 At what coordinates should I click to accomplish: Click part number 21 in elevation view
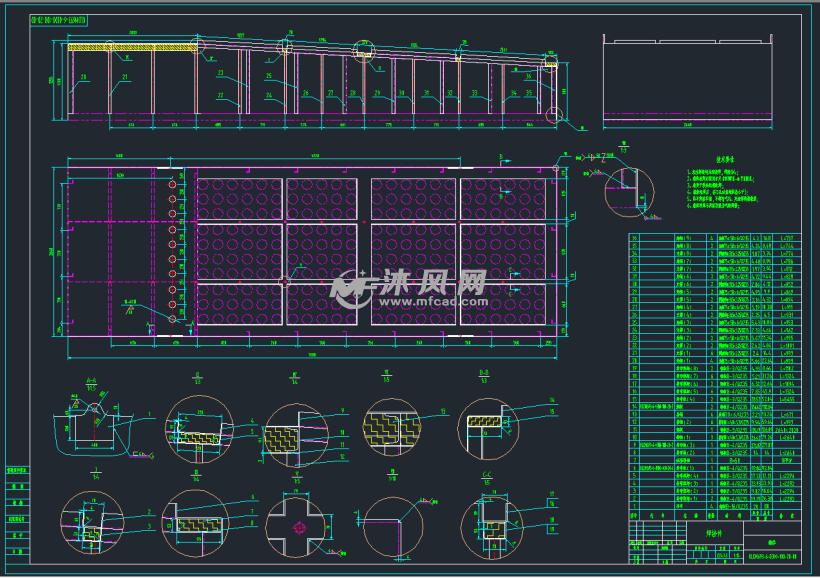click(x=125, y=77)
